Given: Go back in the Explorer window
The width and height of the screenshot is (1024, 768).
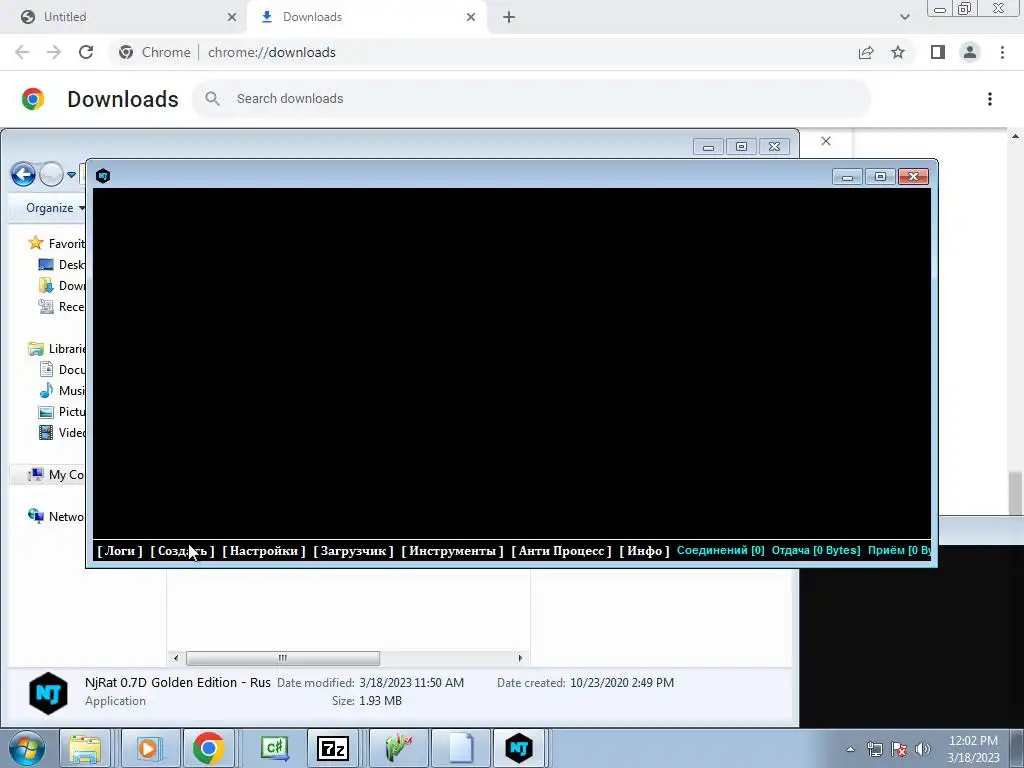Looking at the screenshot, I should point(23,174).
